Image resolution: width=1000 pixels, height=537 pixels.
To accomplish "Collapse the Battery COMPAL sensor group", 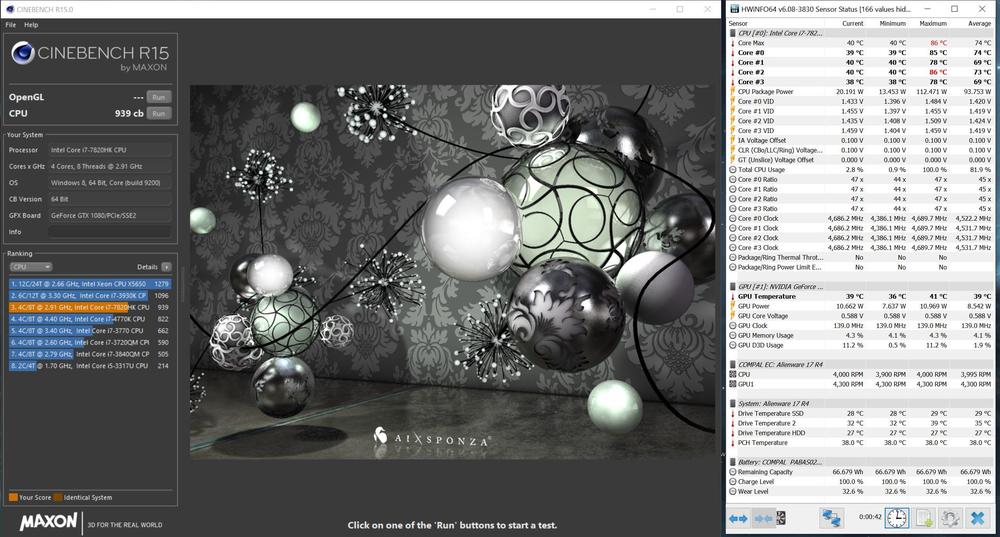I will [x=732, y=462].
